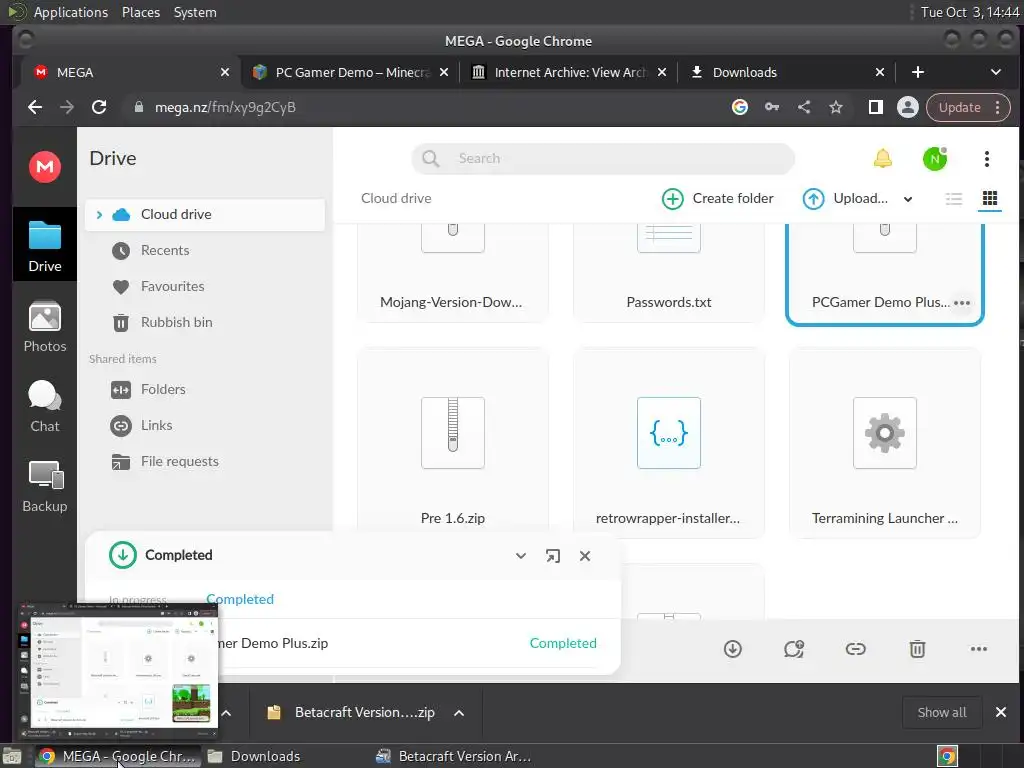Switch to Downloads browser tab
The image size is (1024, 768).
[x=786, y=72]
